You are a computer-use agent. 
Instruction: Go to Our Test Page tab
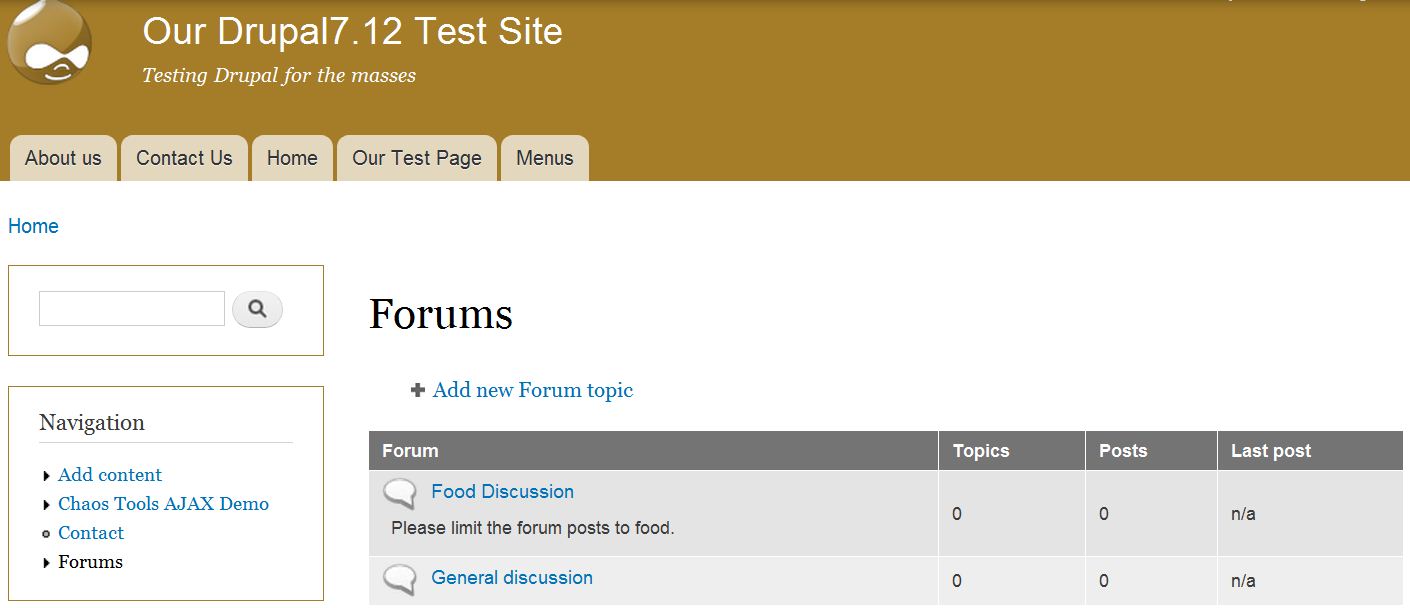(417, 158)
